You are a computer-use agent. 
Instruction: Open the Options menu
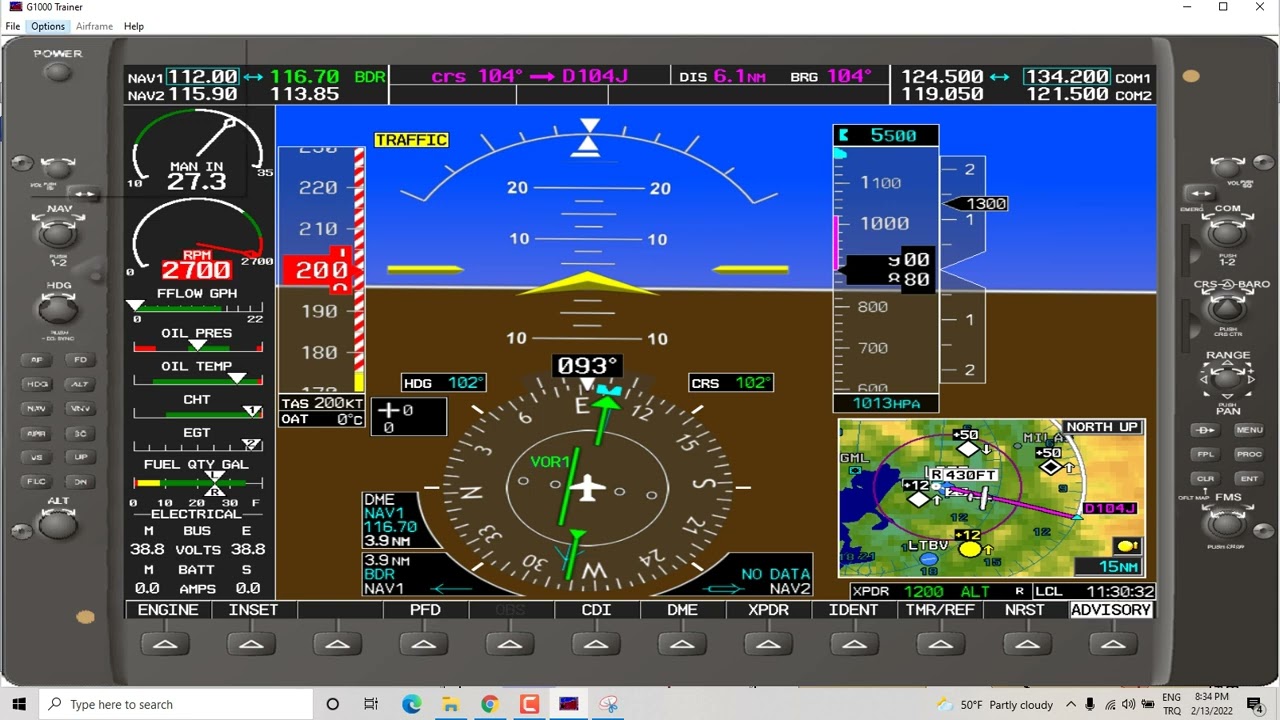click(x=47, y=26)
